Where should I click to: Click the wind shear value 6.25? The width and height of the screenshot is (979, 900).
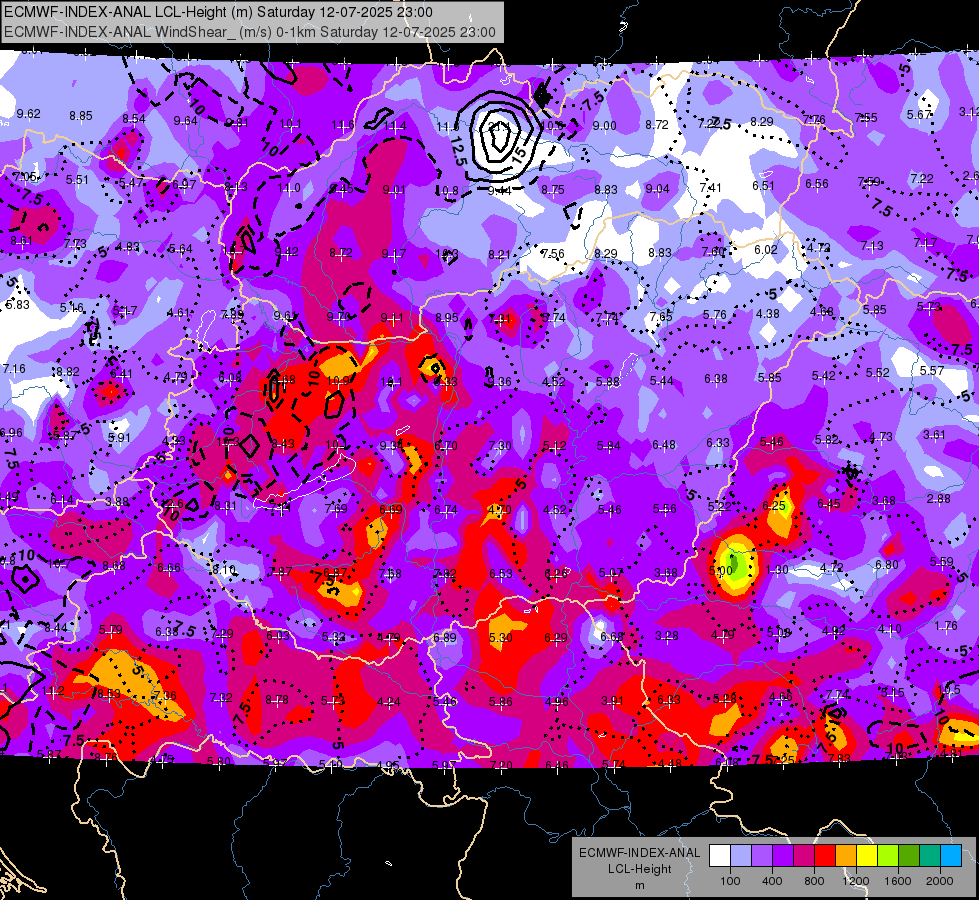tap(774, 505)
